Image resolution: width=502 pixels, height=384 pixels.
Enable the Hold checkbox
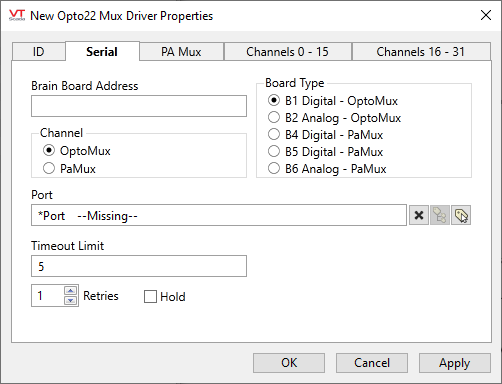click(x=150, y=296)
